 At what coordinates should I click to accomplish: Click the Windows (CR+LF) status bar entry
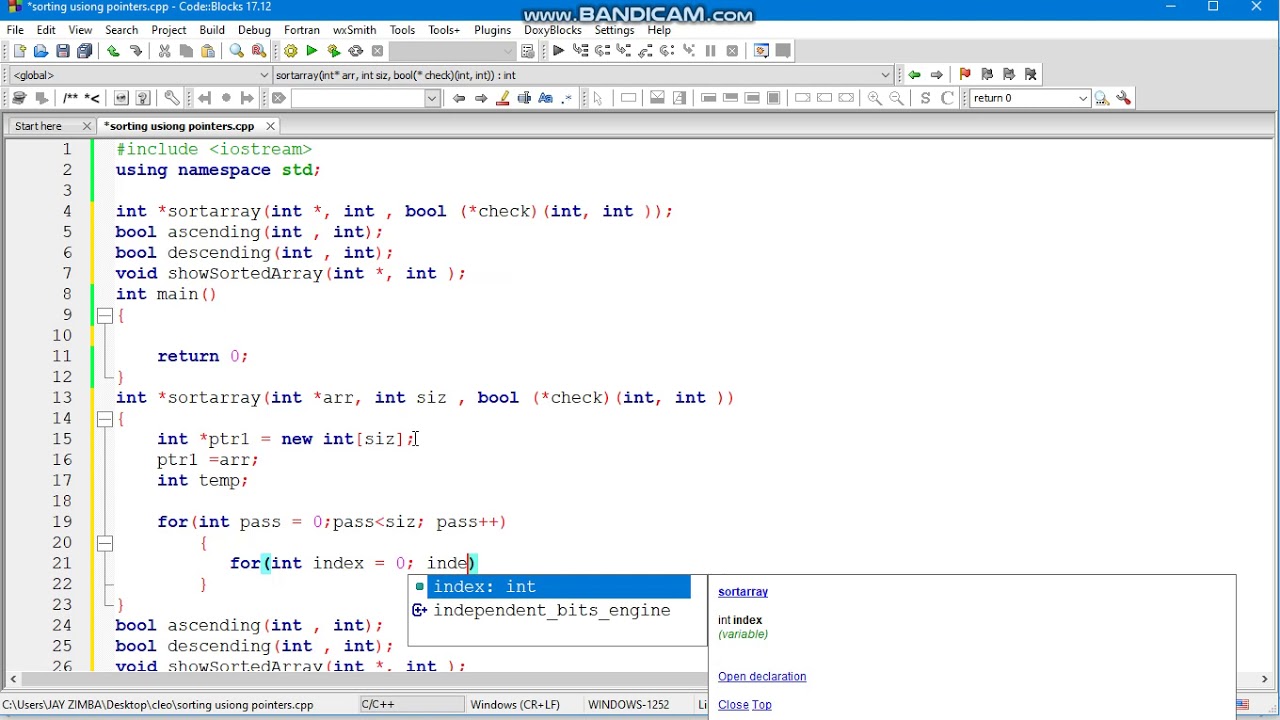click(x=515, y=705)
